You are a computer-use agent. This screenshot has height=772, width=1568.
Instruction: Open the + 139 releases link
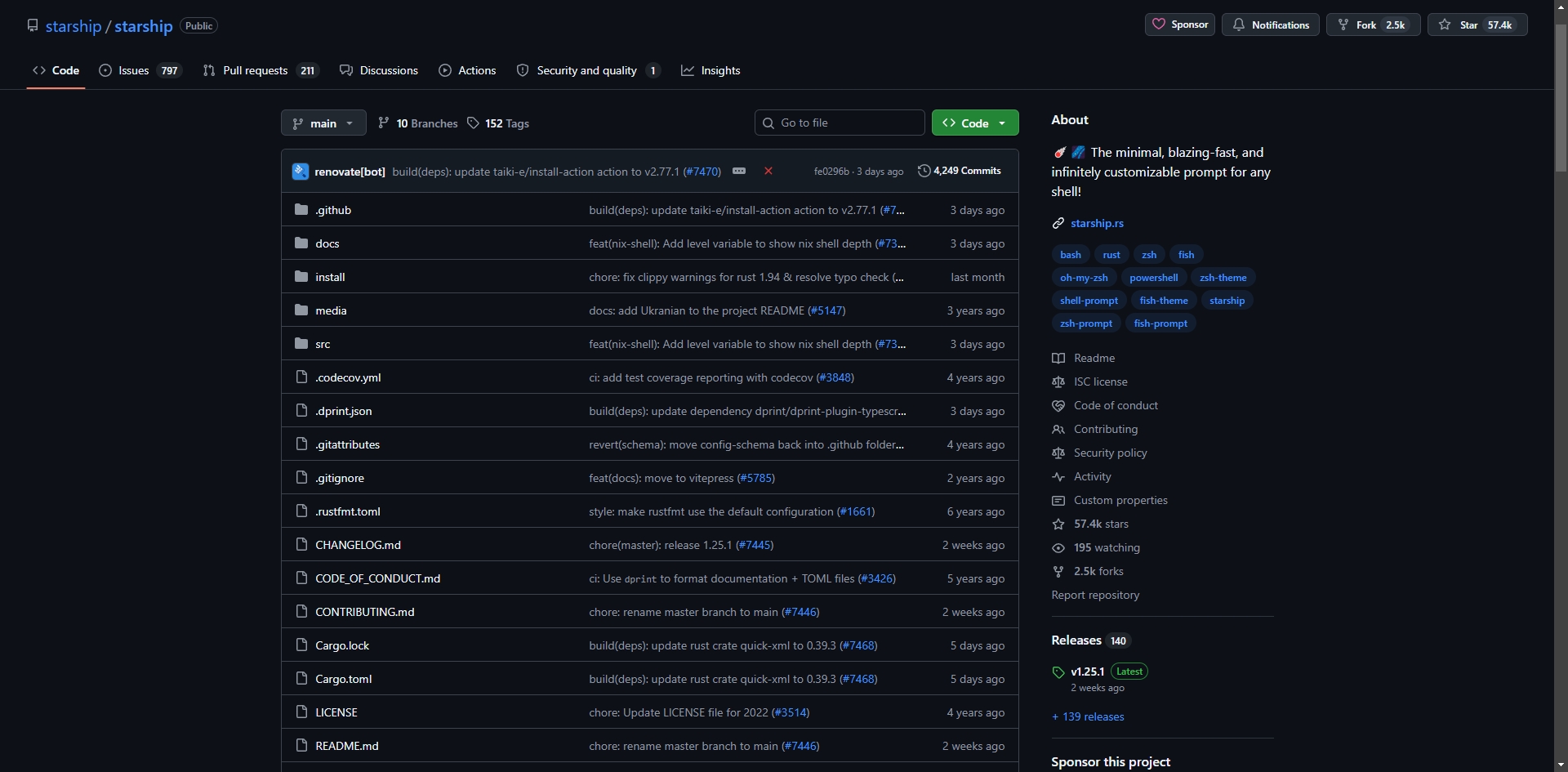pos(1088,716)
